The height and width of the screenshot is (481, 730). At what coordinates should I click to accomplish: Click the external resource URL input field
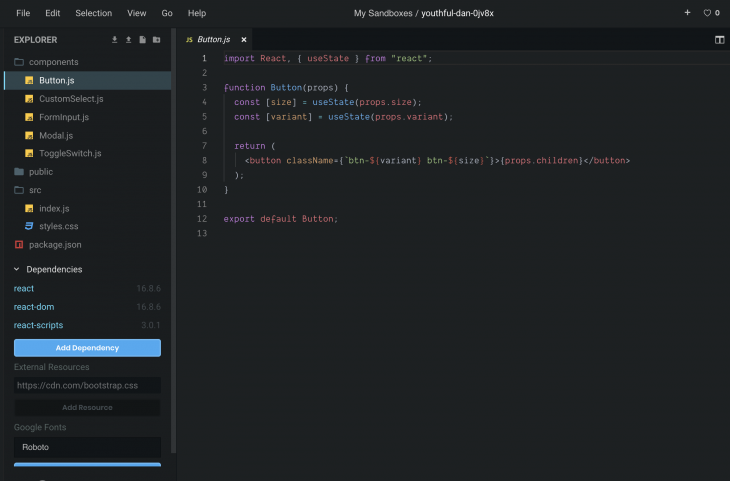88,386
